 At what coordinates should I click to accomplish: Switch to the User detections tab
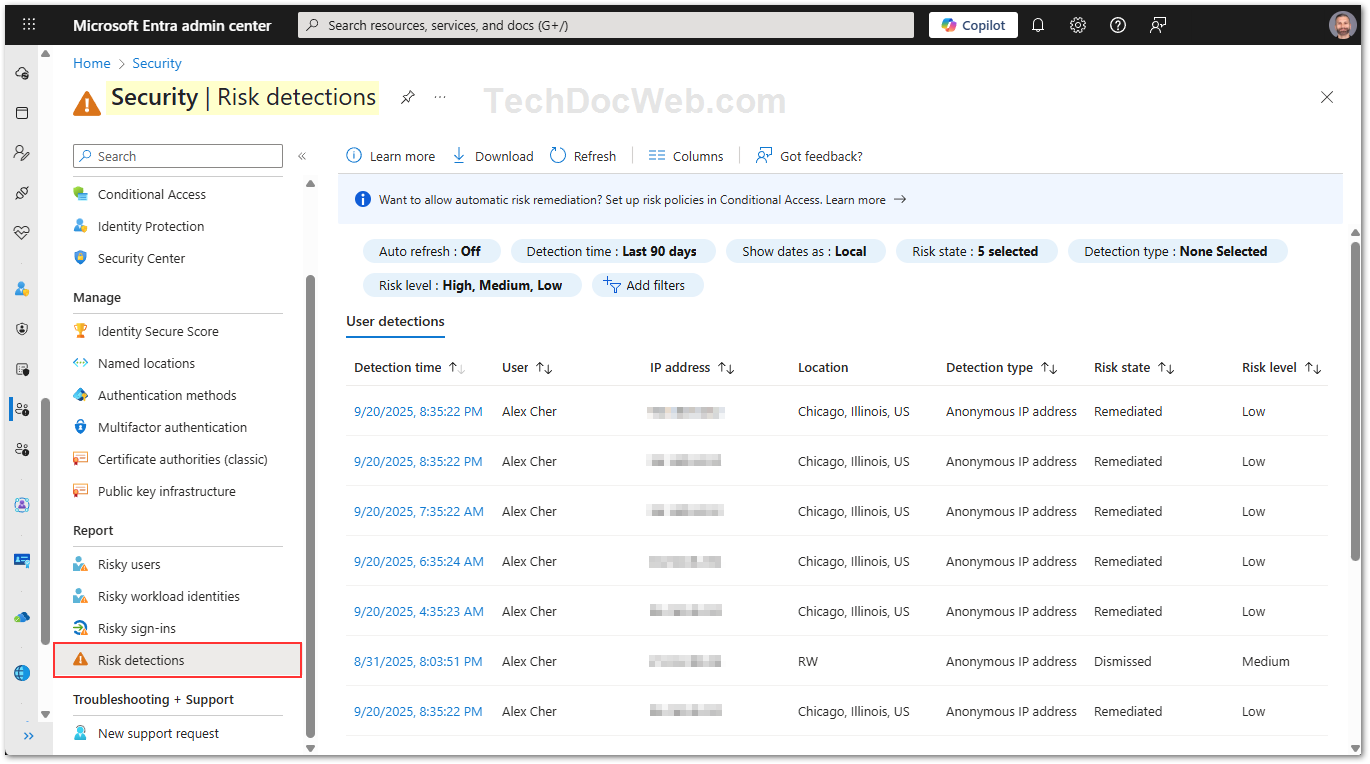(395, 322)
